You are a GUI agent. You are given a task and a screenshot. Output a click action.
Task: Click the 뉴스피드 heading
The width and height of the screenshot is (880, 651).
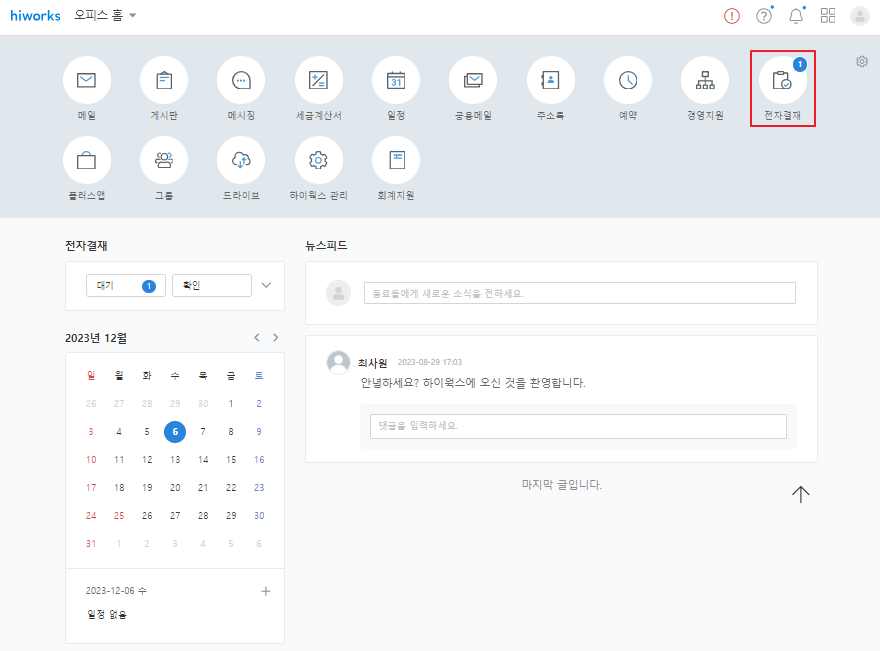click(326, 245)
